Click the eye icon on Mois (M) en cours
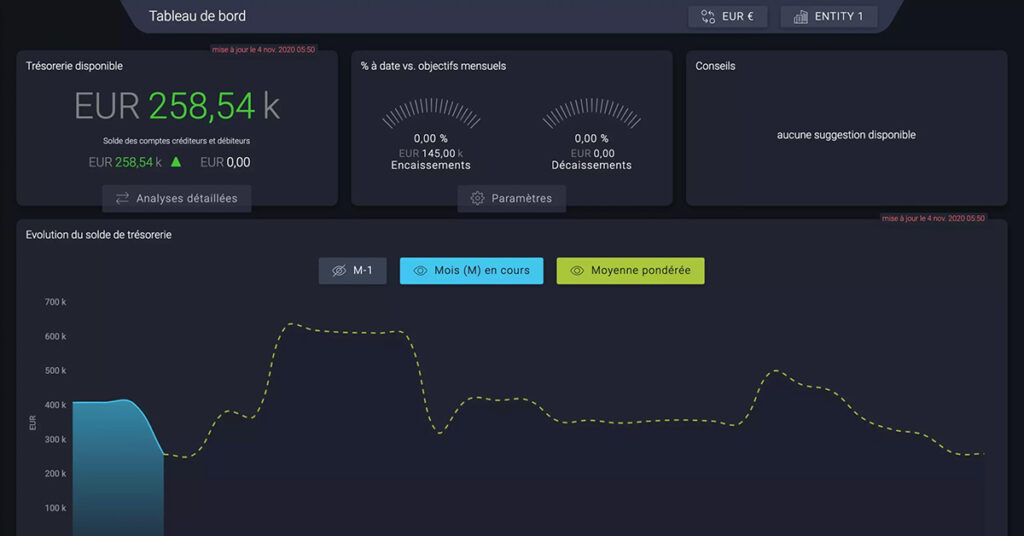1024x536 pixels. click(x=420, y=271)
